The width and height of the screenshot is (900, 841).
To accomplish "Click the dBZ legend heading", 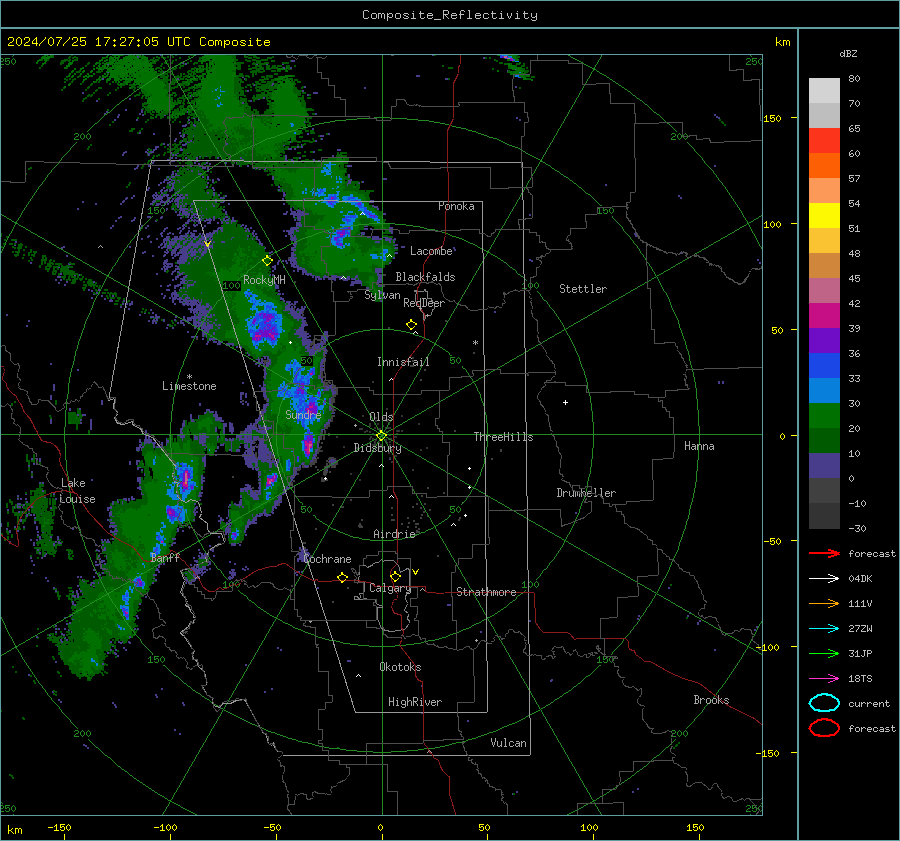I will point(848,54).
